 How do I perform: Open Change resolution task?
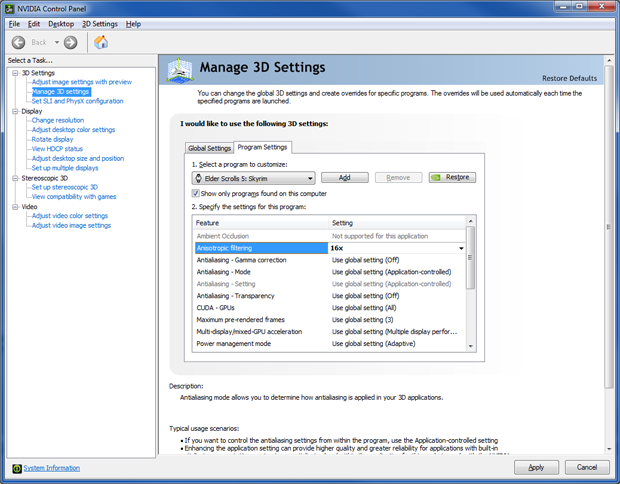click(x=58, y=120)
